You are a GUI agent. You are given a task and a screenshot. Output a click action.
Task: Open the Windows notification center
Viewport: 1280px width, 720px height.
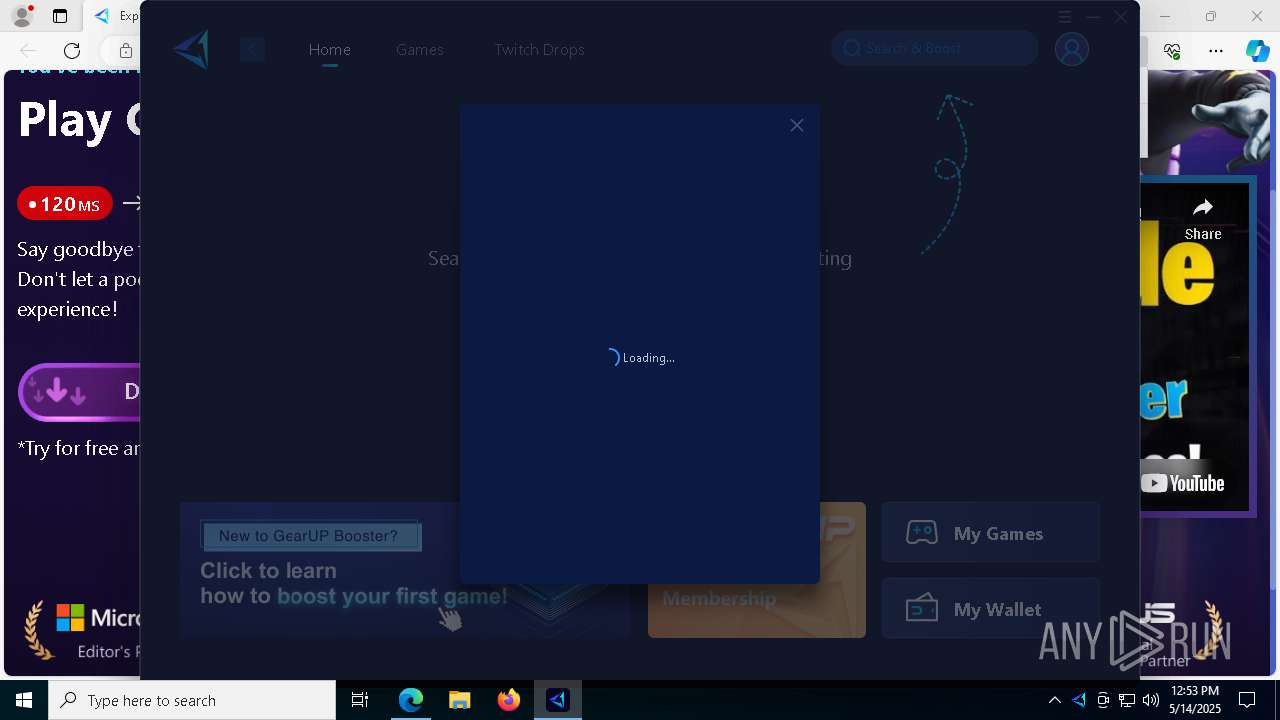pos(1247,700)
